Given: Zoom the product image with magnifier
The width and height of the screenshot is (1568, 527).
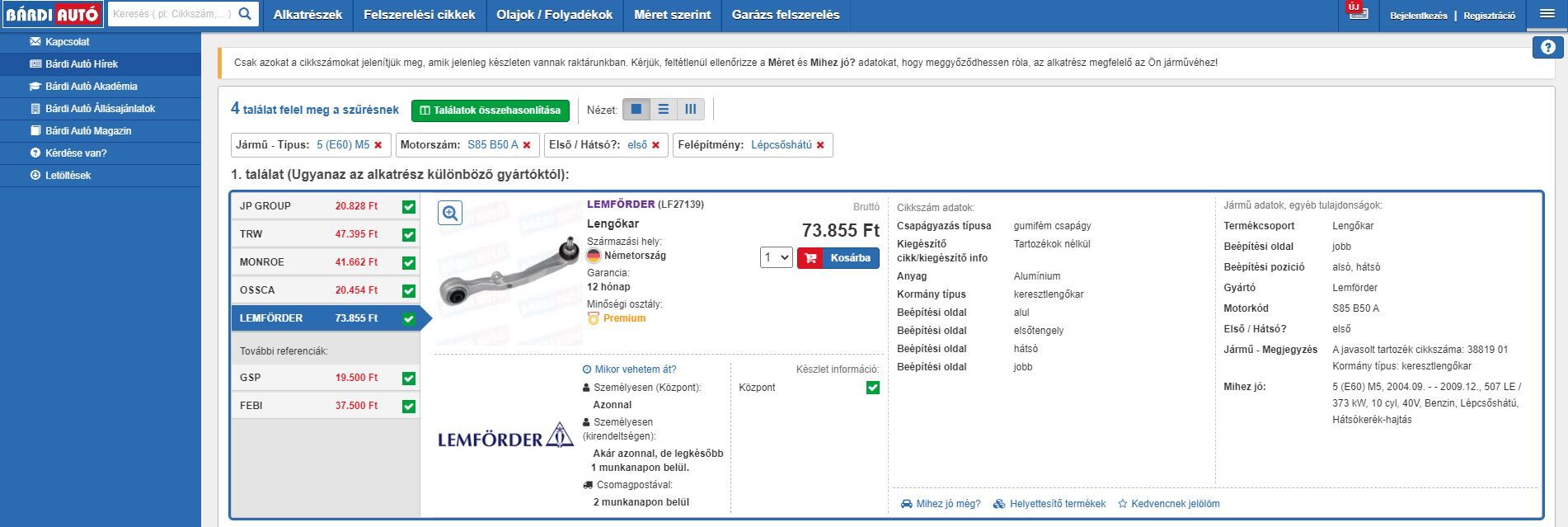Looking at the screenshot, I should pos(450,214).
